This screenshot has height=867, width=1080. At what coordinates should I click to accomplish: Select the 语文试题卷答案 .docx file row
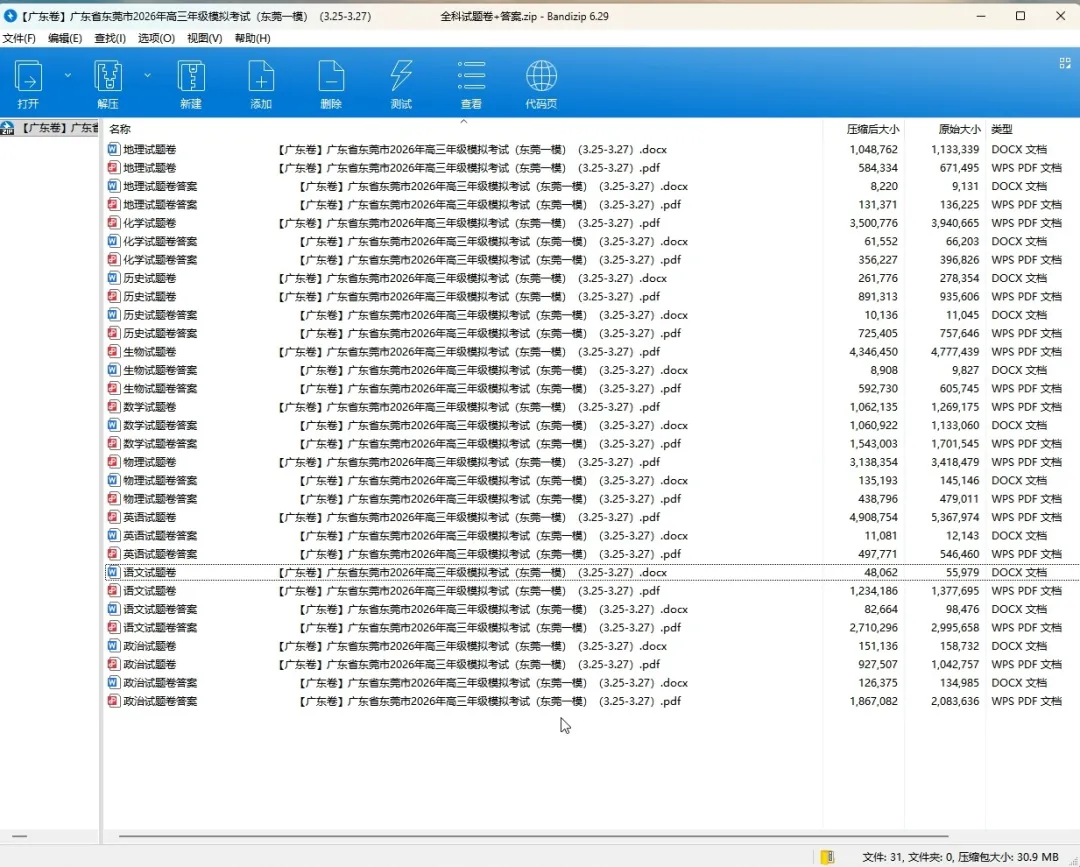pos(592,609)
